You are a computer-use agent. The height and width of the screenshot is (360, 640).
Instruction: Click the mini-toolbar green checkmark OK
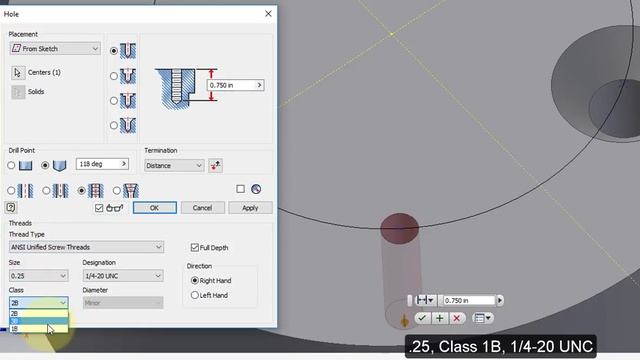(x=422, y=318)
